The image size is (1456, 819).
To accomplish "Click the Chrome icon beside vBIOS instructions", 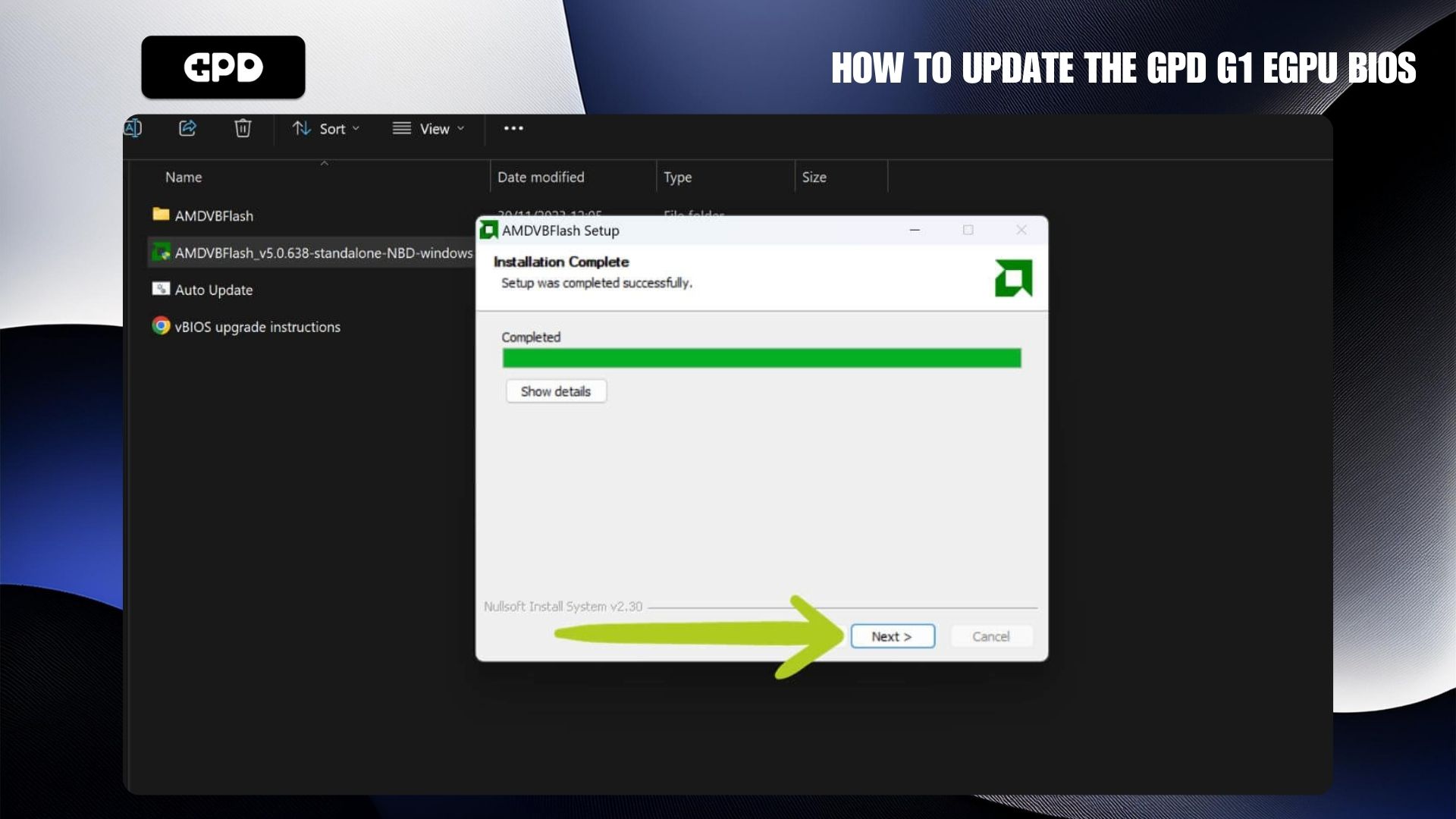I will pyautogui.click(x=161, y=326).
